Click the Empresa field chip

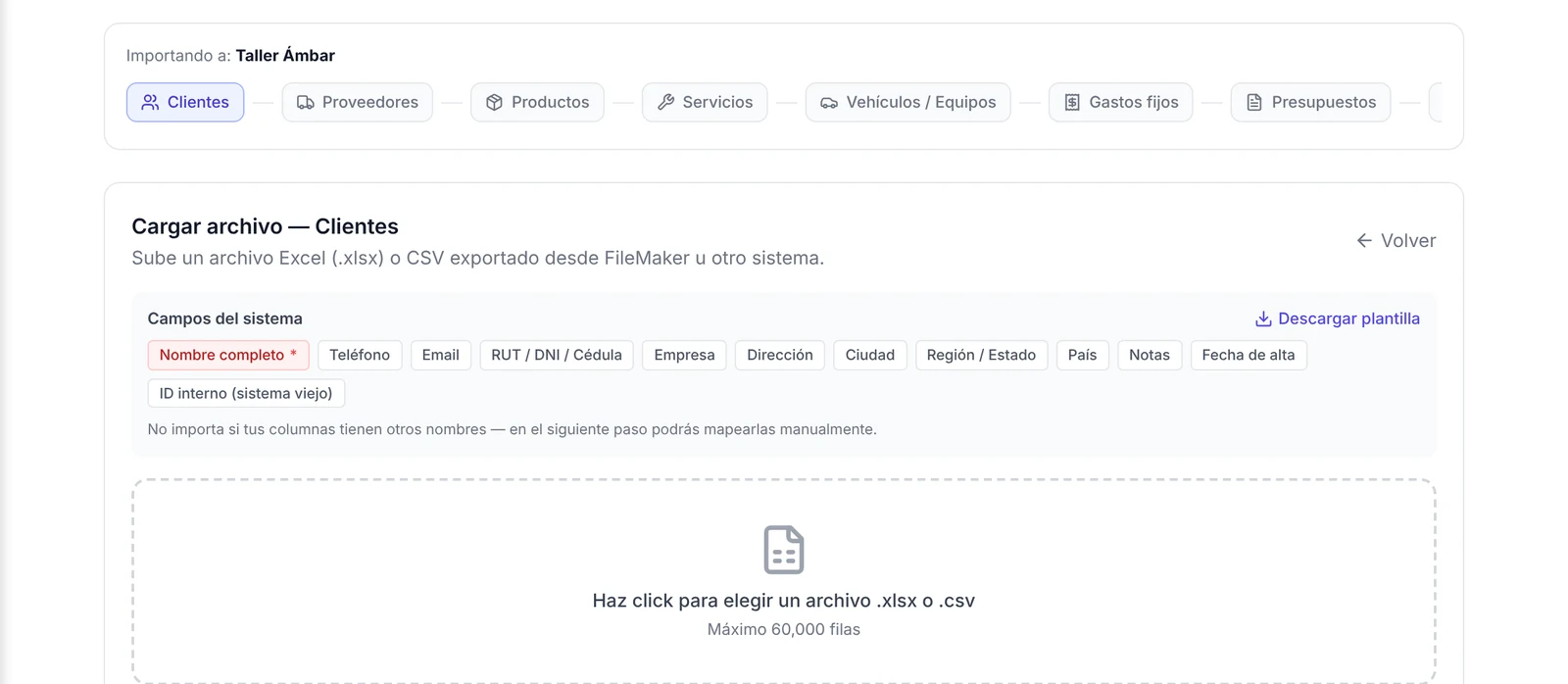tap(684, 355)
